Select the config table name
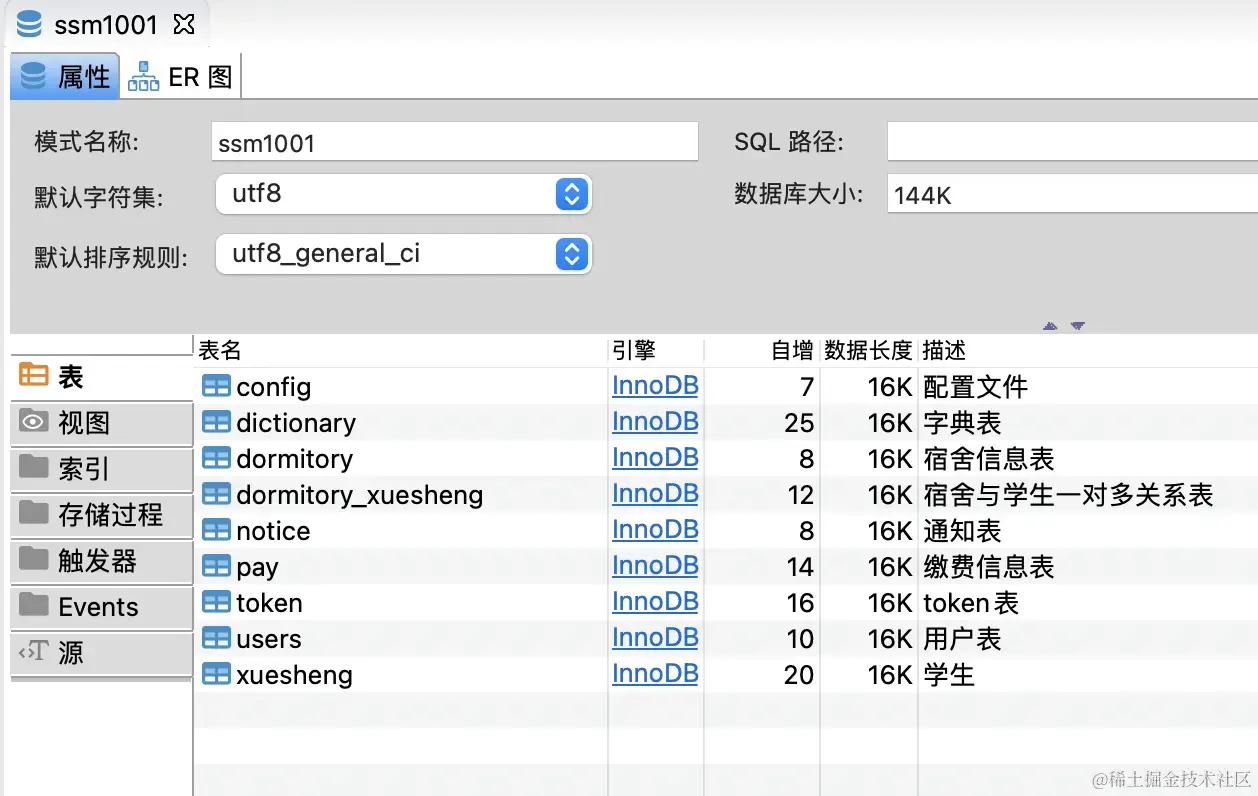The height and width of the screenshot is (796, 1258). (274, 388)
